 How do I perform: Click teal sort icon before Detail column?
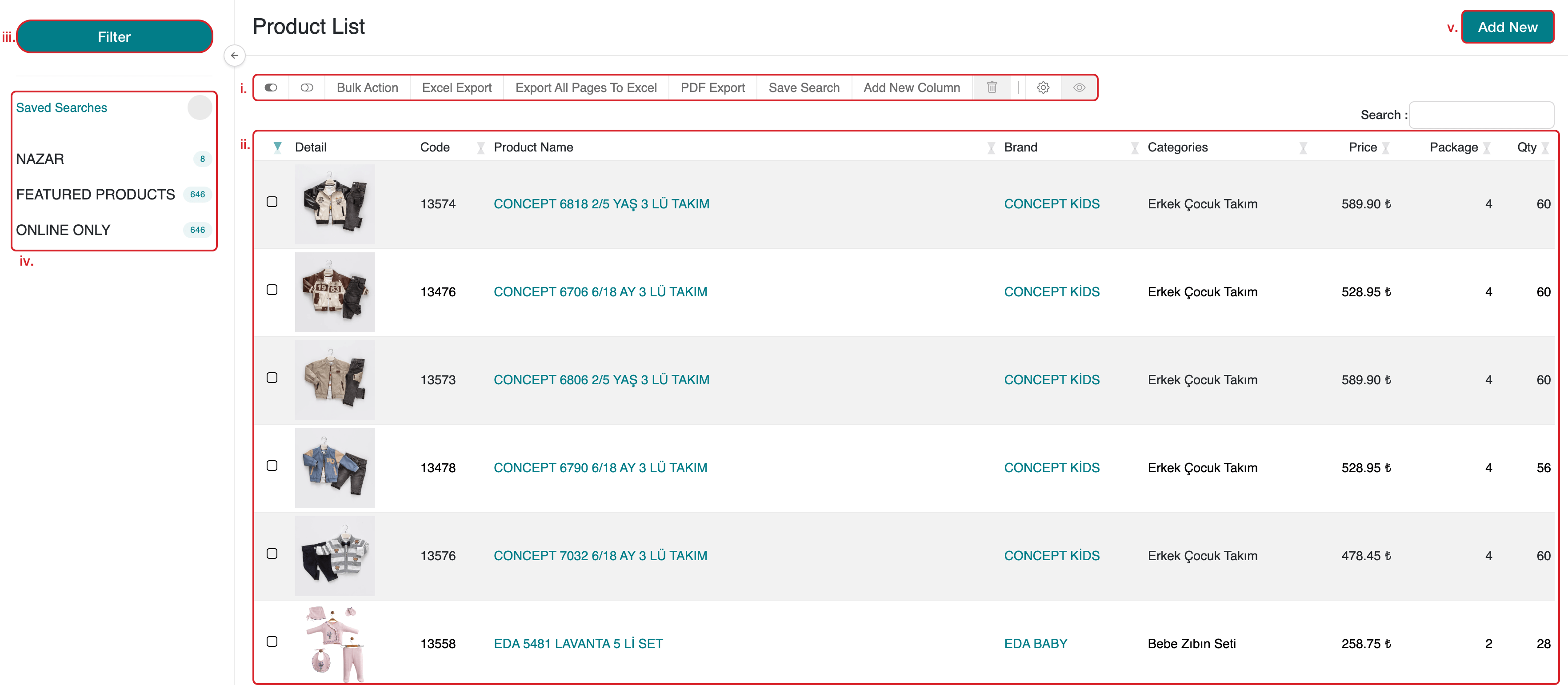(277, 147)
